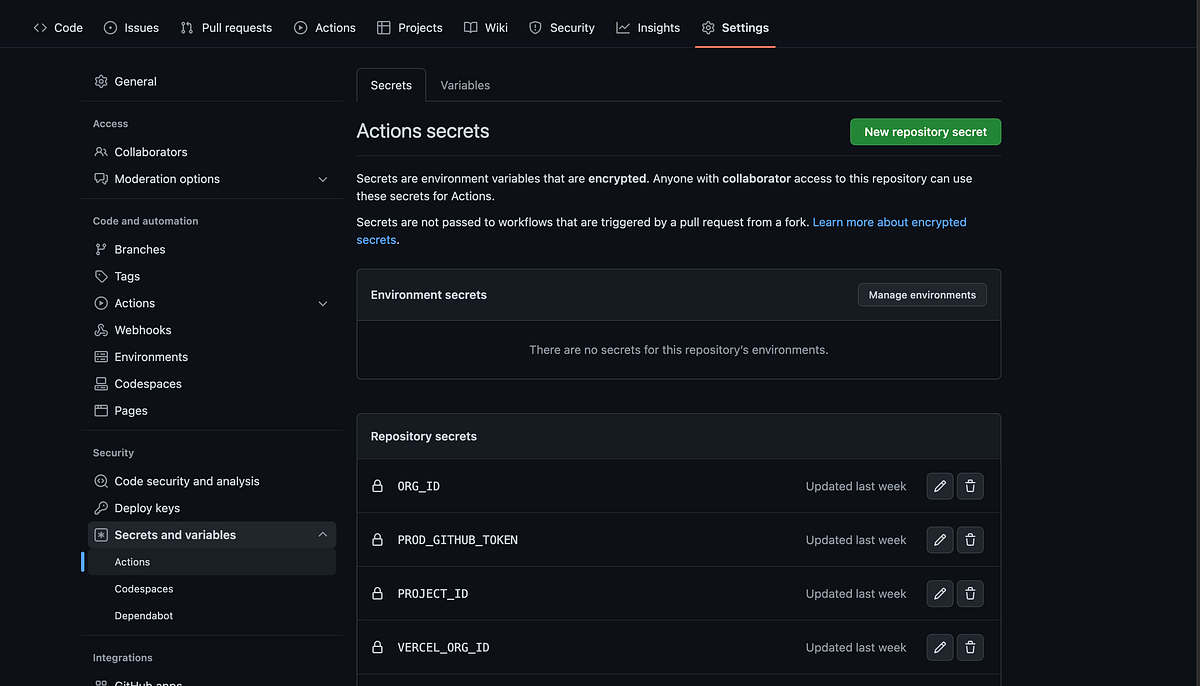Expand the Actions sidebar section
Viewport: 1200px width, 686px height.
[x=322, y=302]
